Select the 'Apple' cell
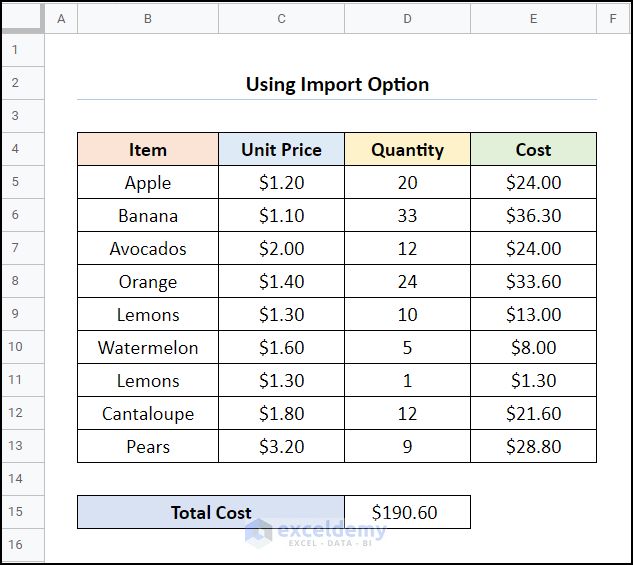 148,183
